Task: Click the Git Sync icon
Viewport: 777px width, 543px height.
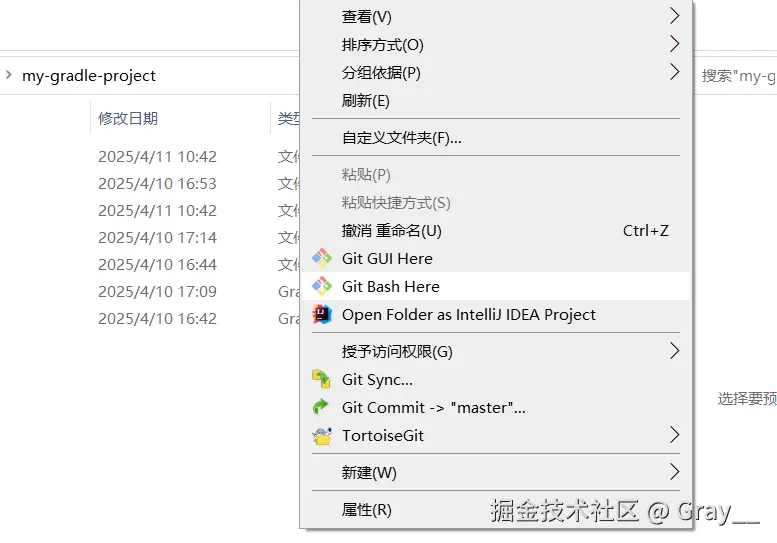Action: coord(321,379)
